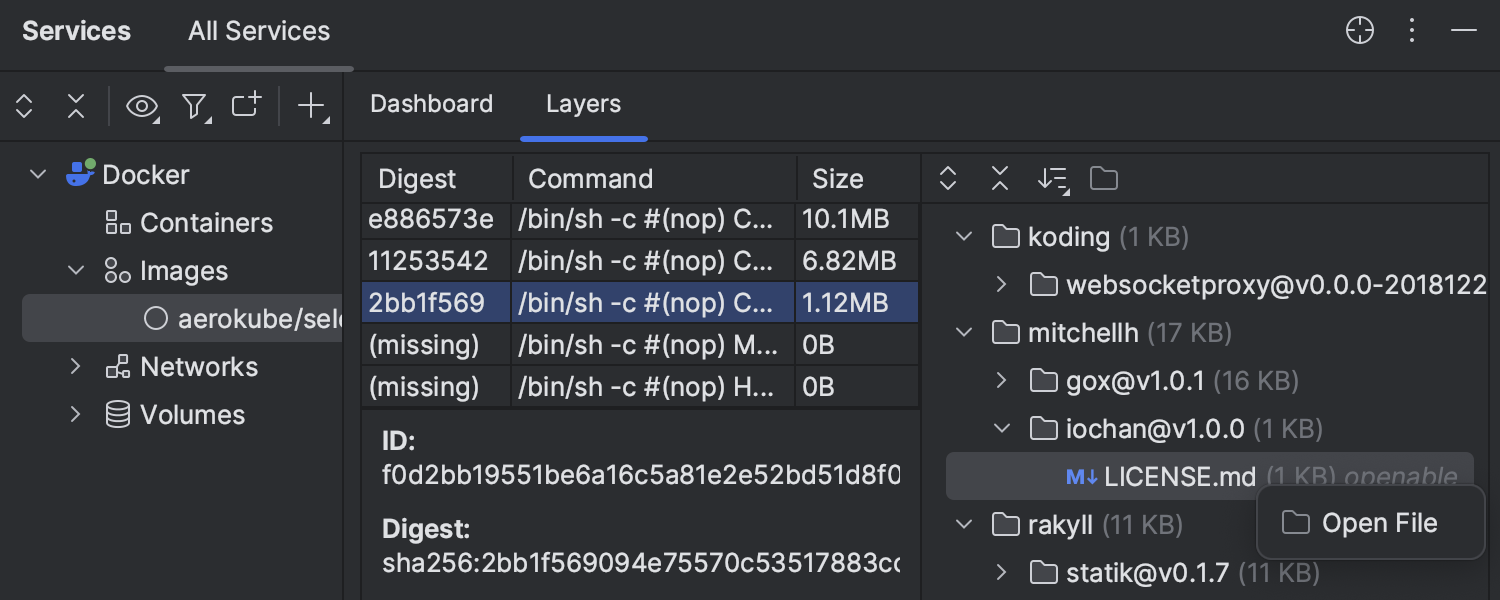Switch to the All Services tab

[259, 31]
